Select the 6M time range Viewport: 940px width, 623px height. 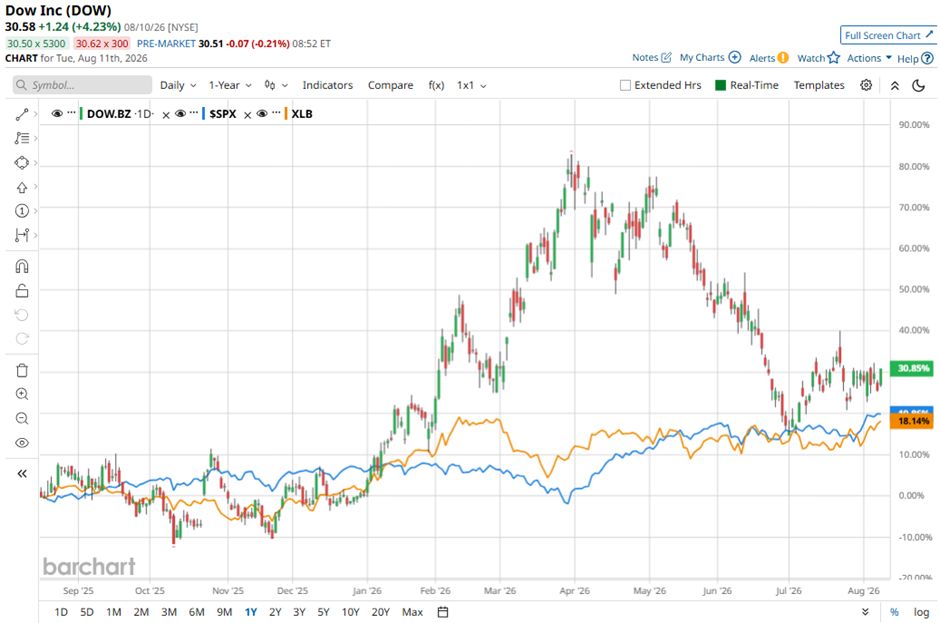(197, 612)
